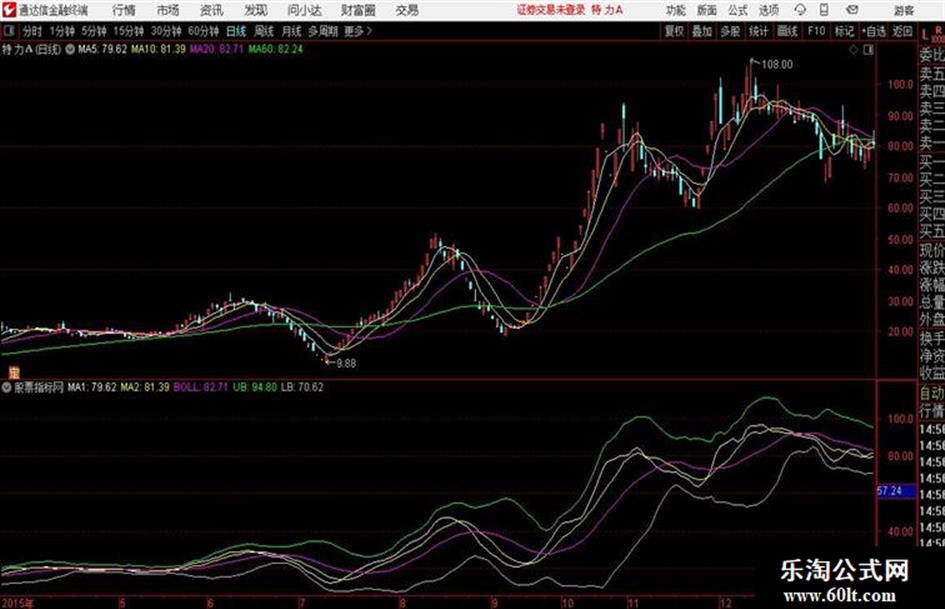The width and height of the screenshot is (945, 609).
Task: Open the mobile phone icon in top bar
Action: [x=824, y=10]
